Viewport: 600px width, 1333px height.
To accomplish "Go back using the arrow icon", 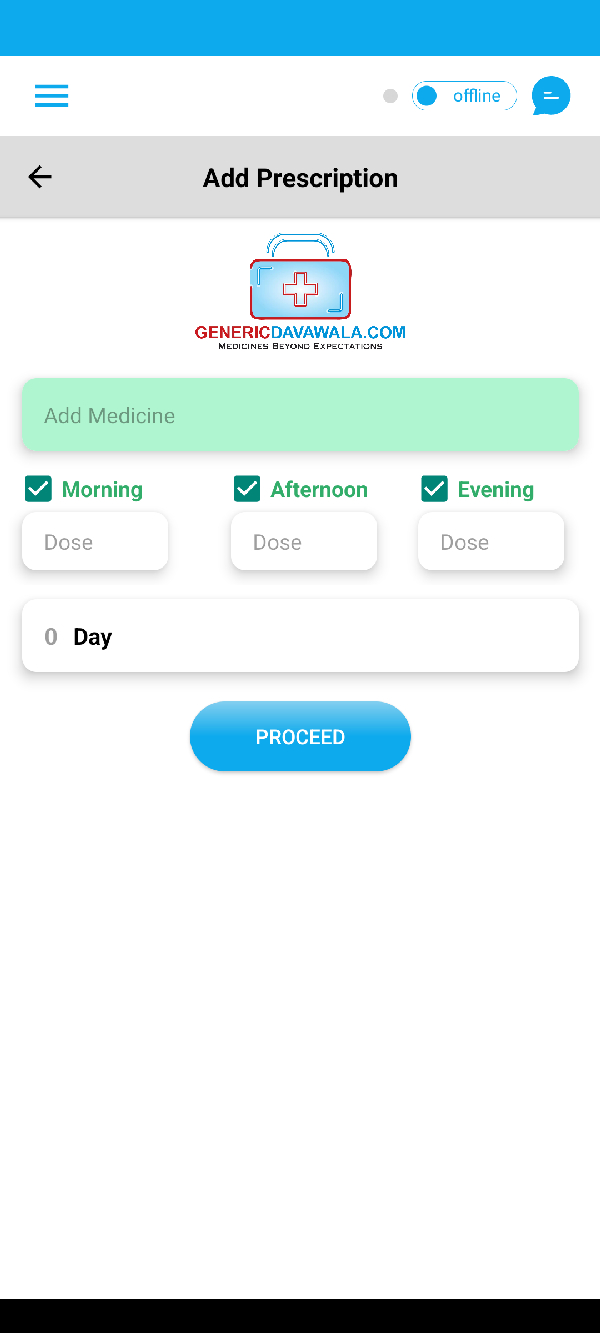I will (x=40, y=177).
